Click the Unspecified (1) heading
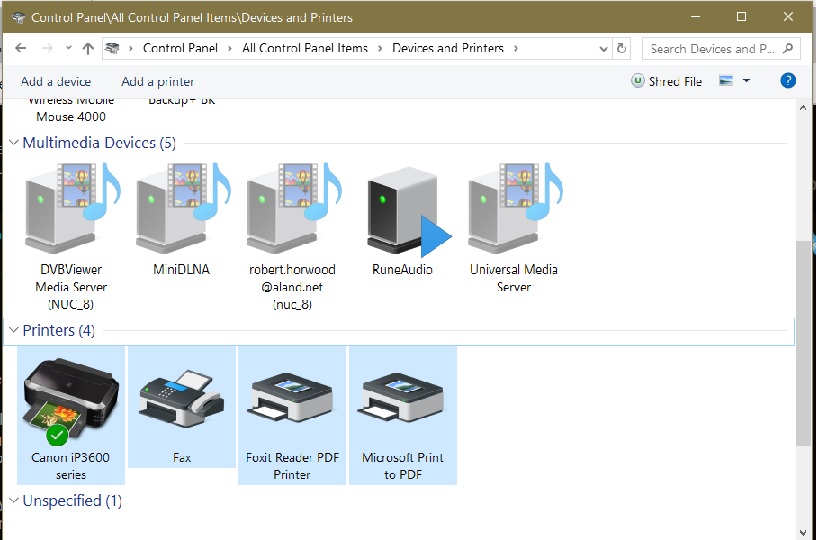Viewport: 816px width, 540px height. coord(72,501)
